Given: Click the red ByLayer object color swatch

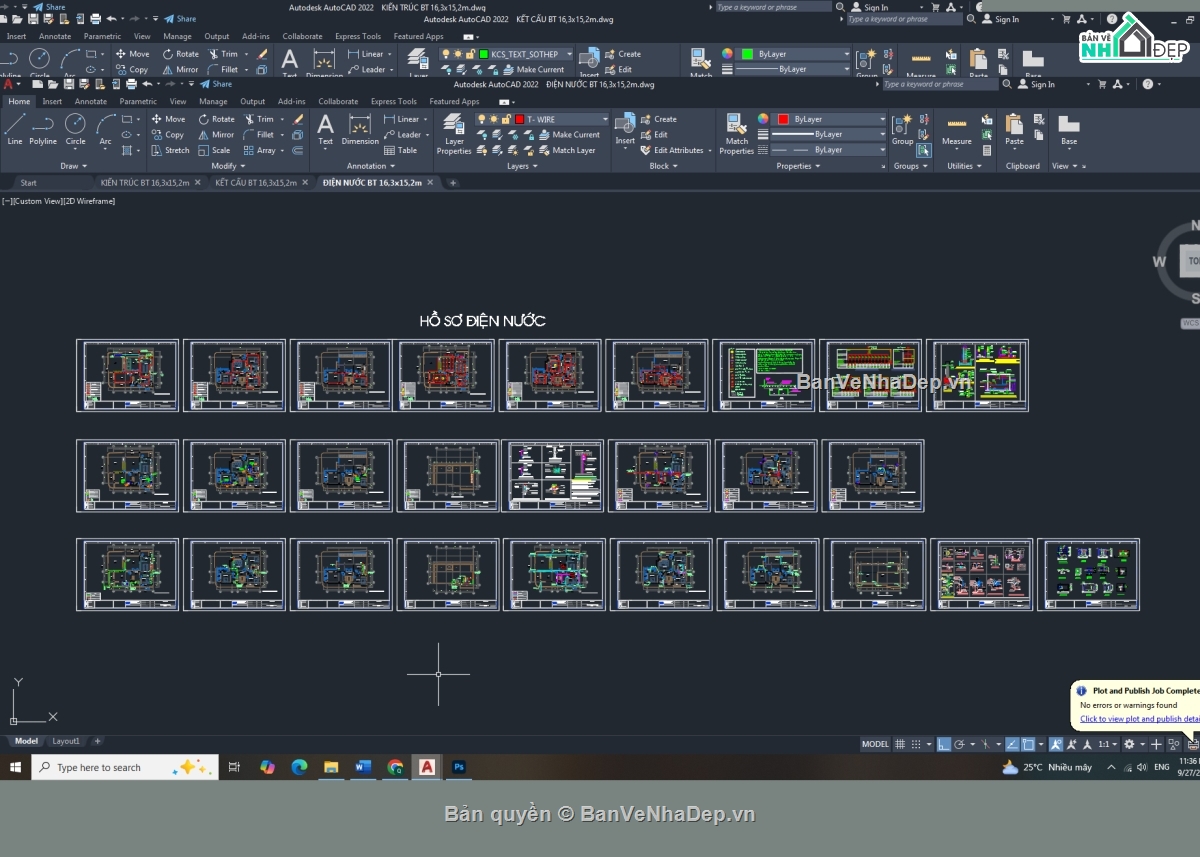Looking at the screenshot, I should click(x=783, y=119).
